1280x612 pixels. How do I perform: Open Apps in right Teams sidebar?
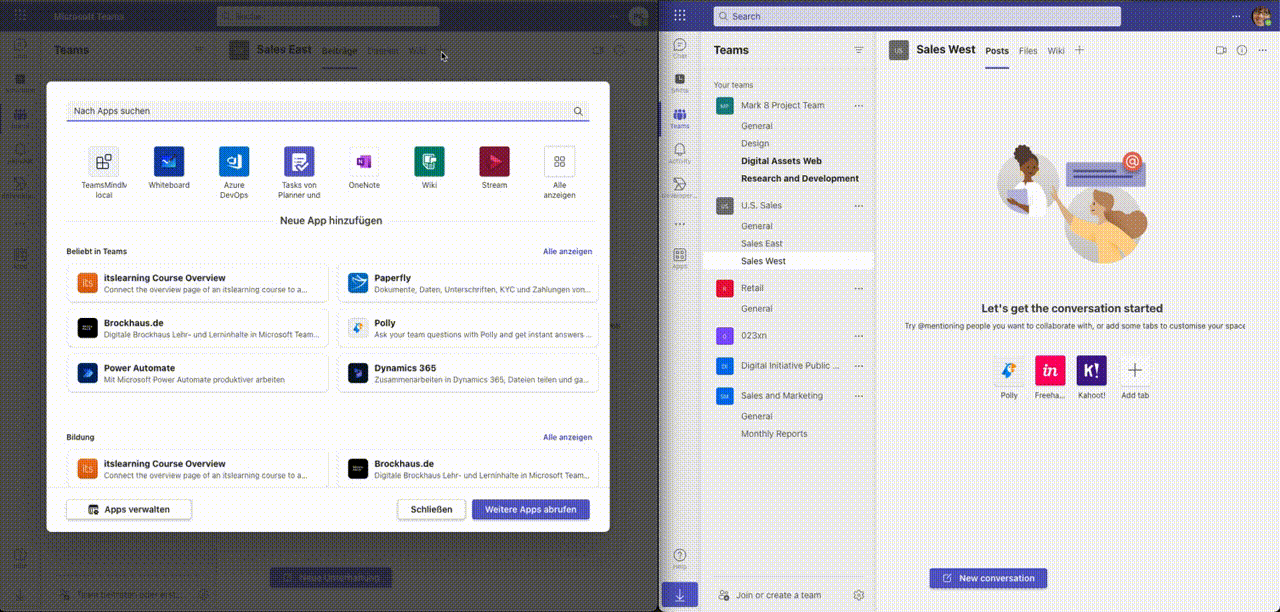(680, 259)
